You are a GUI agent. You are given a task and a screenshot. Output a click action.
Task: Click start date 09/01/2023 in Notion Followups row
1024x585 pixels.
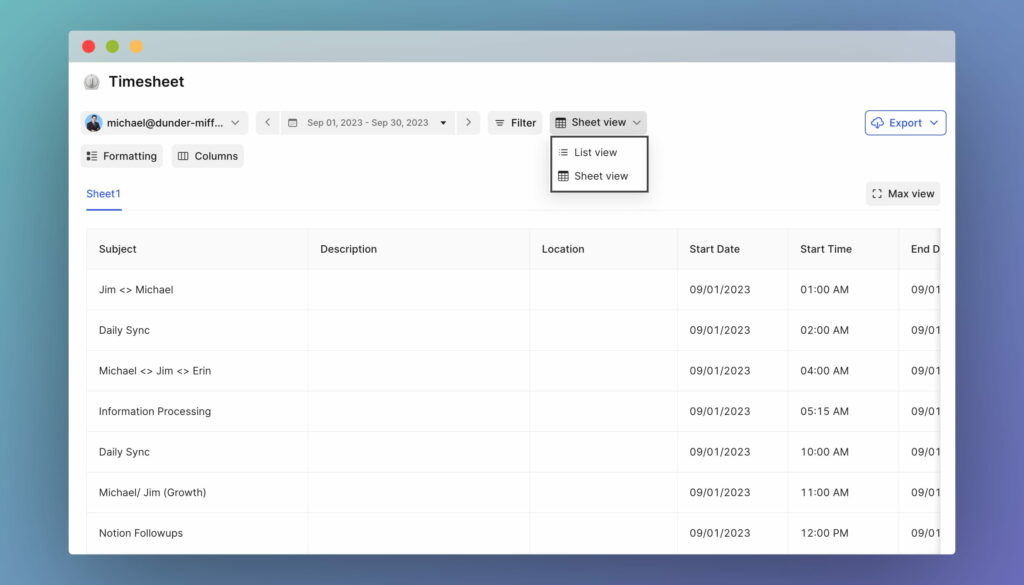pyautogui.click(x=733, y=533)
